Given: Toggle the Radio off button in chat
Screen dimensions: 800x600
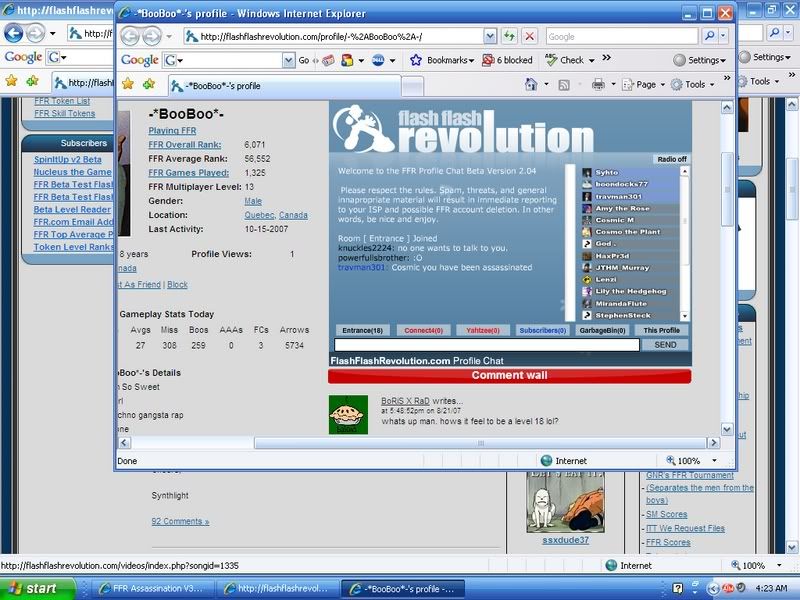Looking at the screenshot, I should (671, 159).
